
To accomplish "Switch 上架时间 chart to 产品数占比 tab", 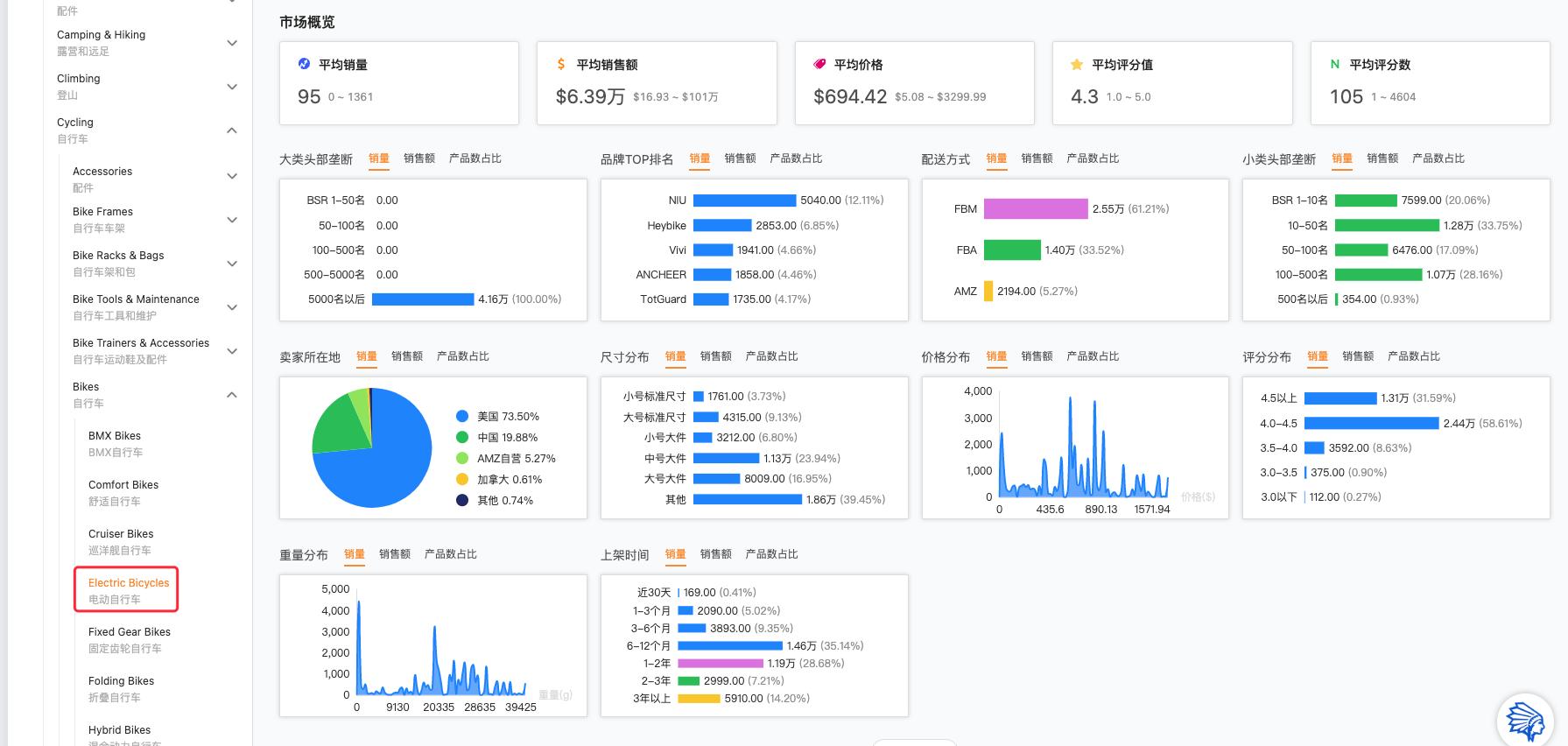I will coord(771,554).
